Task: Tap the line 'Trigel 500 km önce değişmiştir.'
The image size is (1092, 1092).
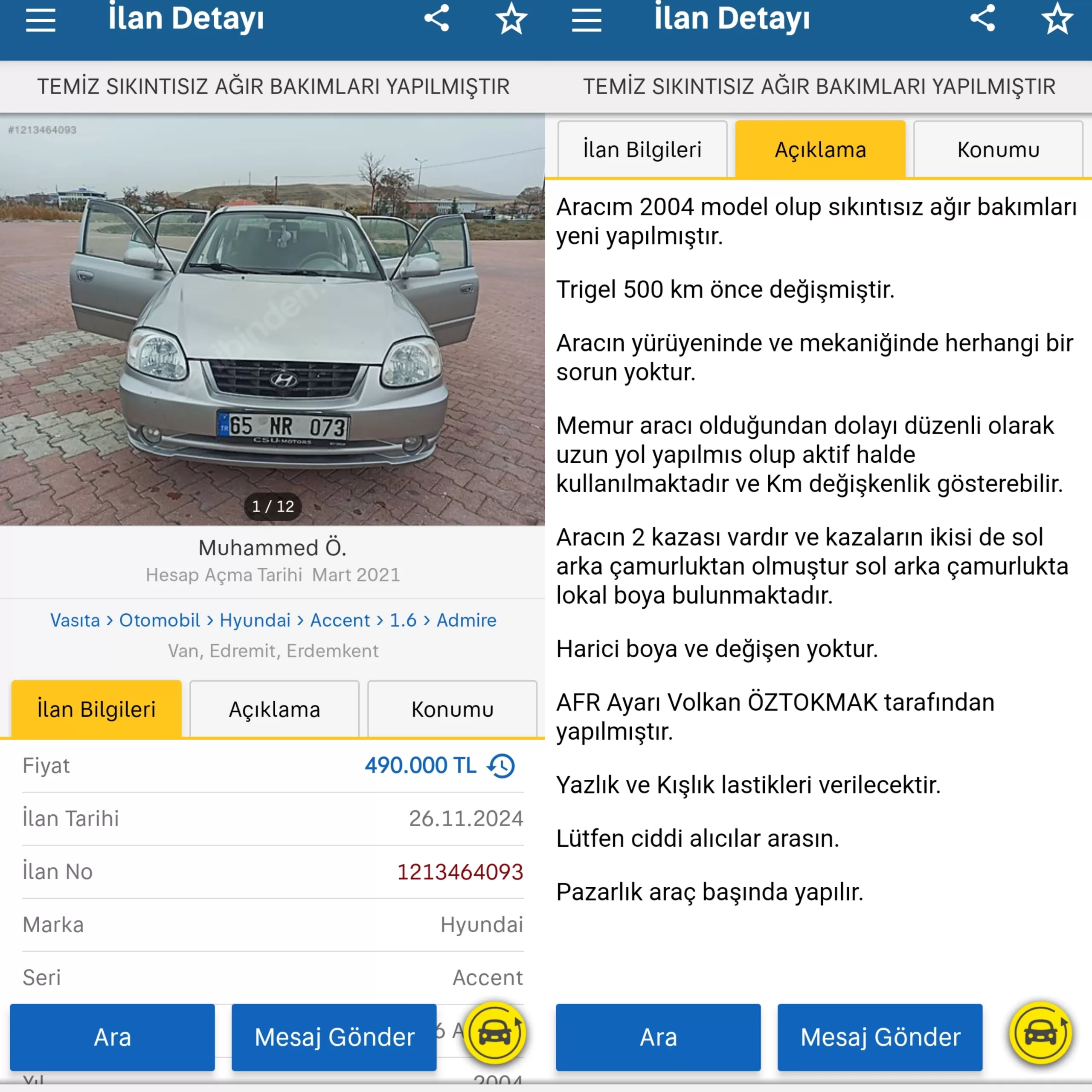Action: [x=725, y=289]
